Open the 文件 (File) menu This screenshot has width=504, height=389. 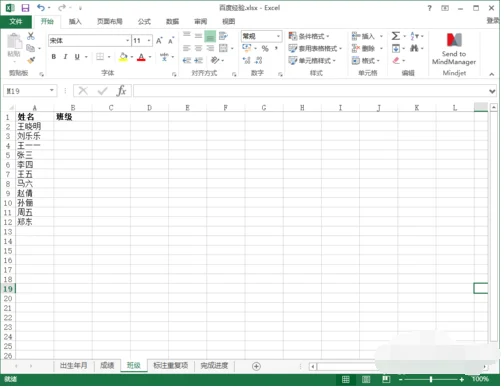click(16, 22)
